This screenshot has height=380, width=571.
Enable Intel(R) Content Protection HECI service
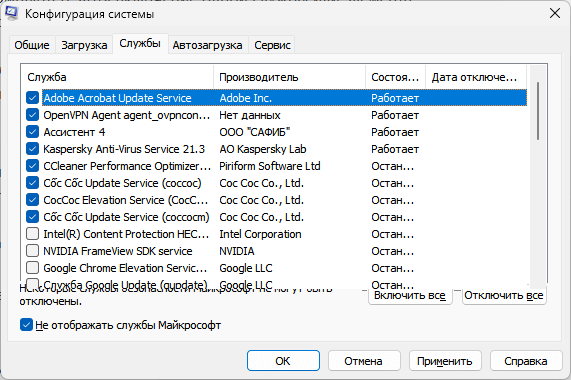32,234
